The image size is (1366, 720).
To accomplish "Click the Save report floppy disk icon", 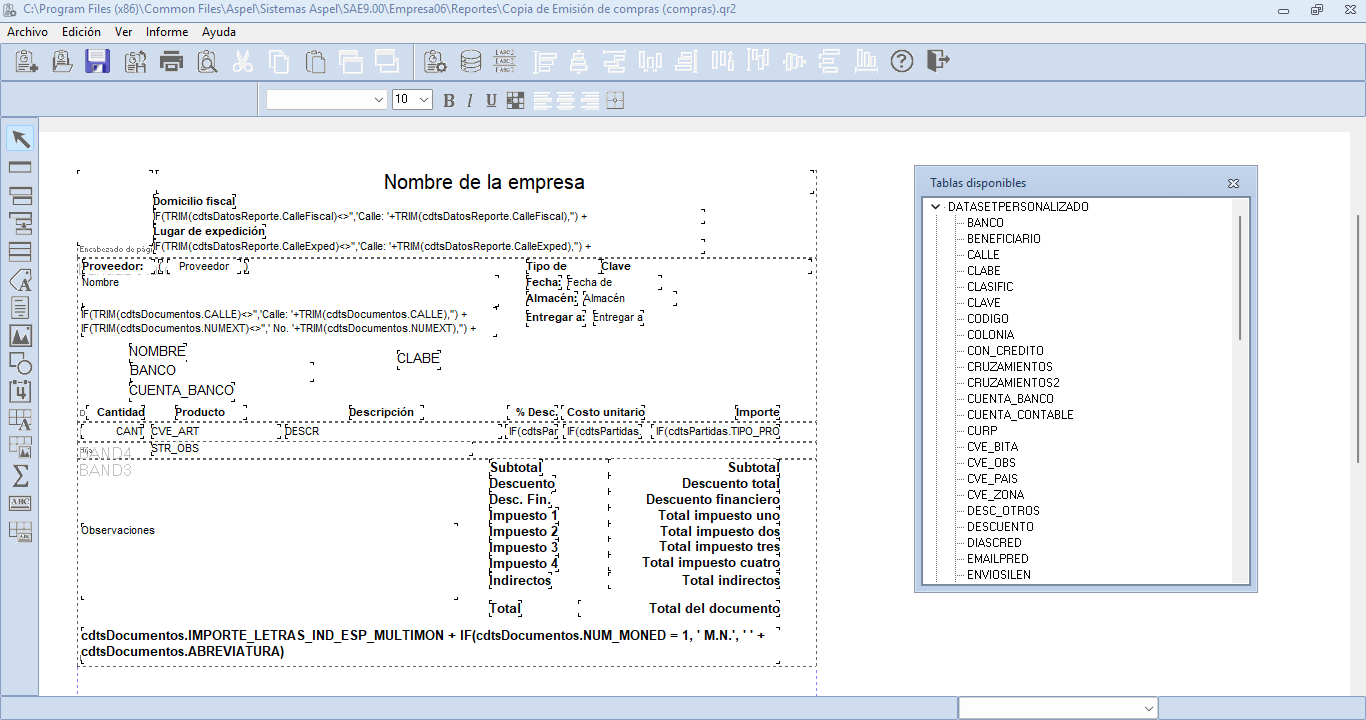I will click(97, 61).
